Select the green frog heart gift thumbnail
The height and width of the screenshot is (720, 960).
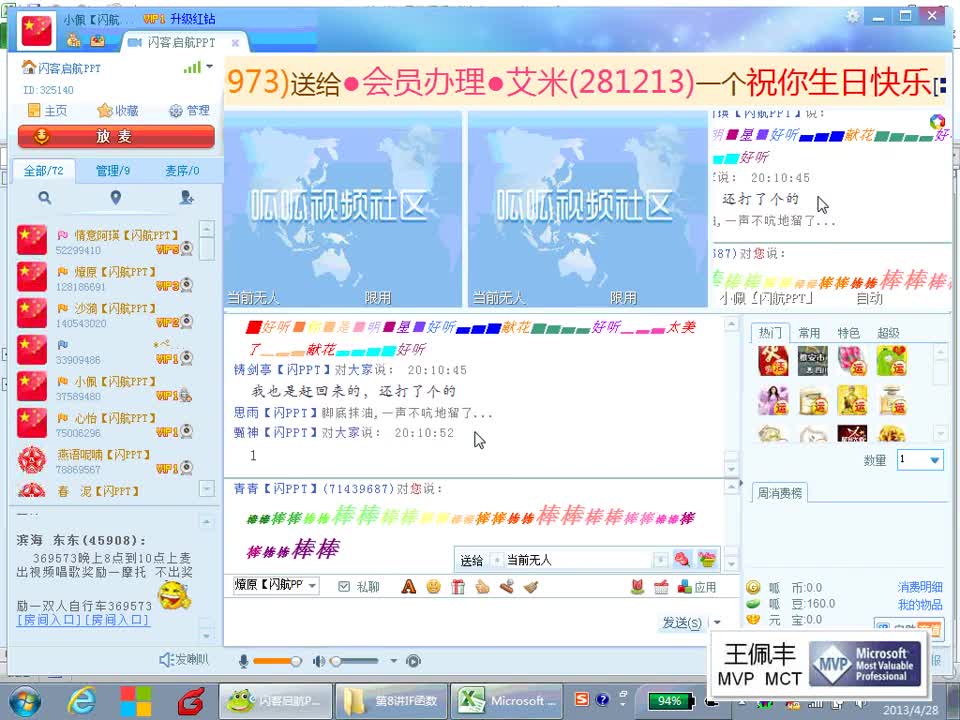click(891, 361)
